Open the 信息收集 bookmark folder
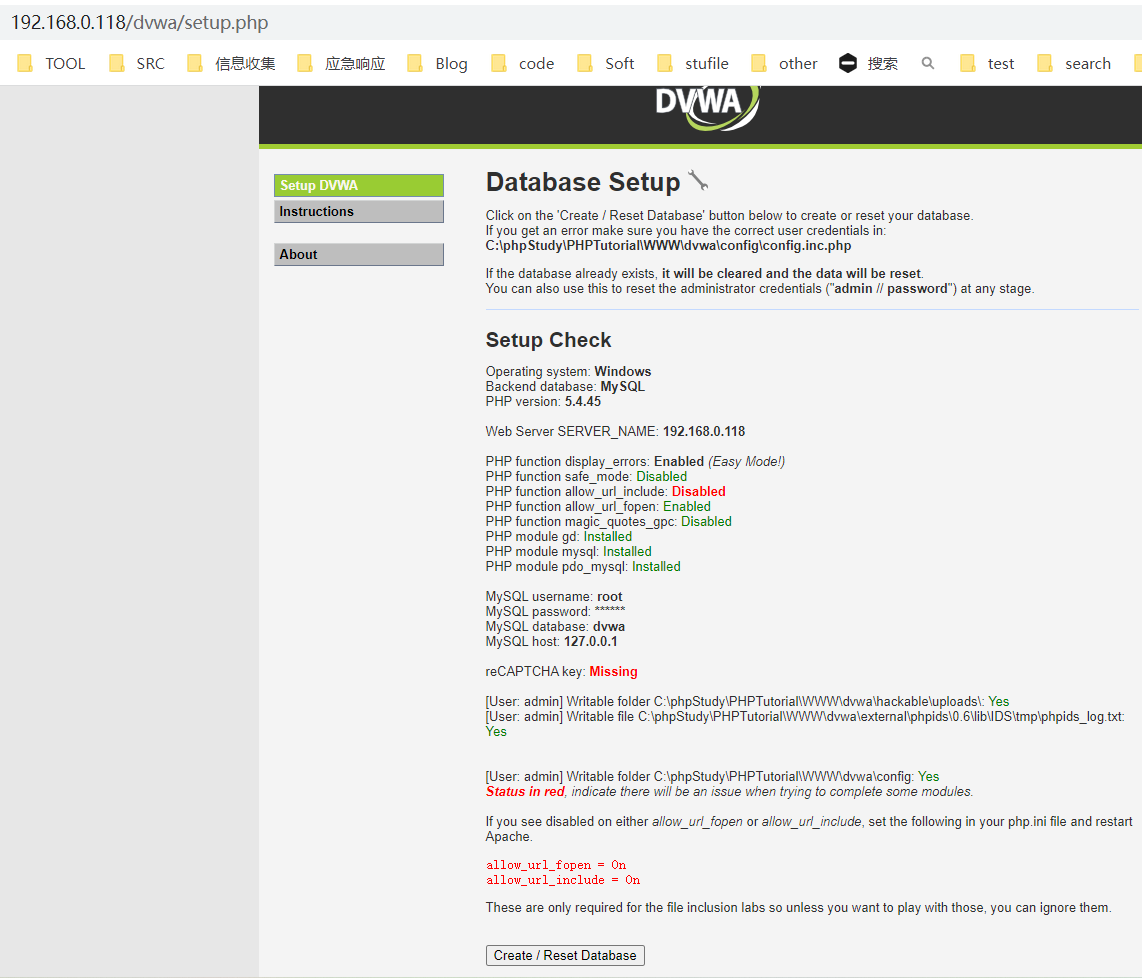 pyautogui.click(x=232, y=63)
